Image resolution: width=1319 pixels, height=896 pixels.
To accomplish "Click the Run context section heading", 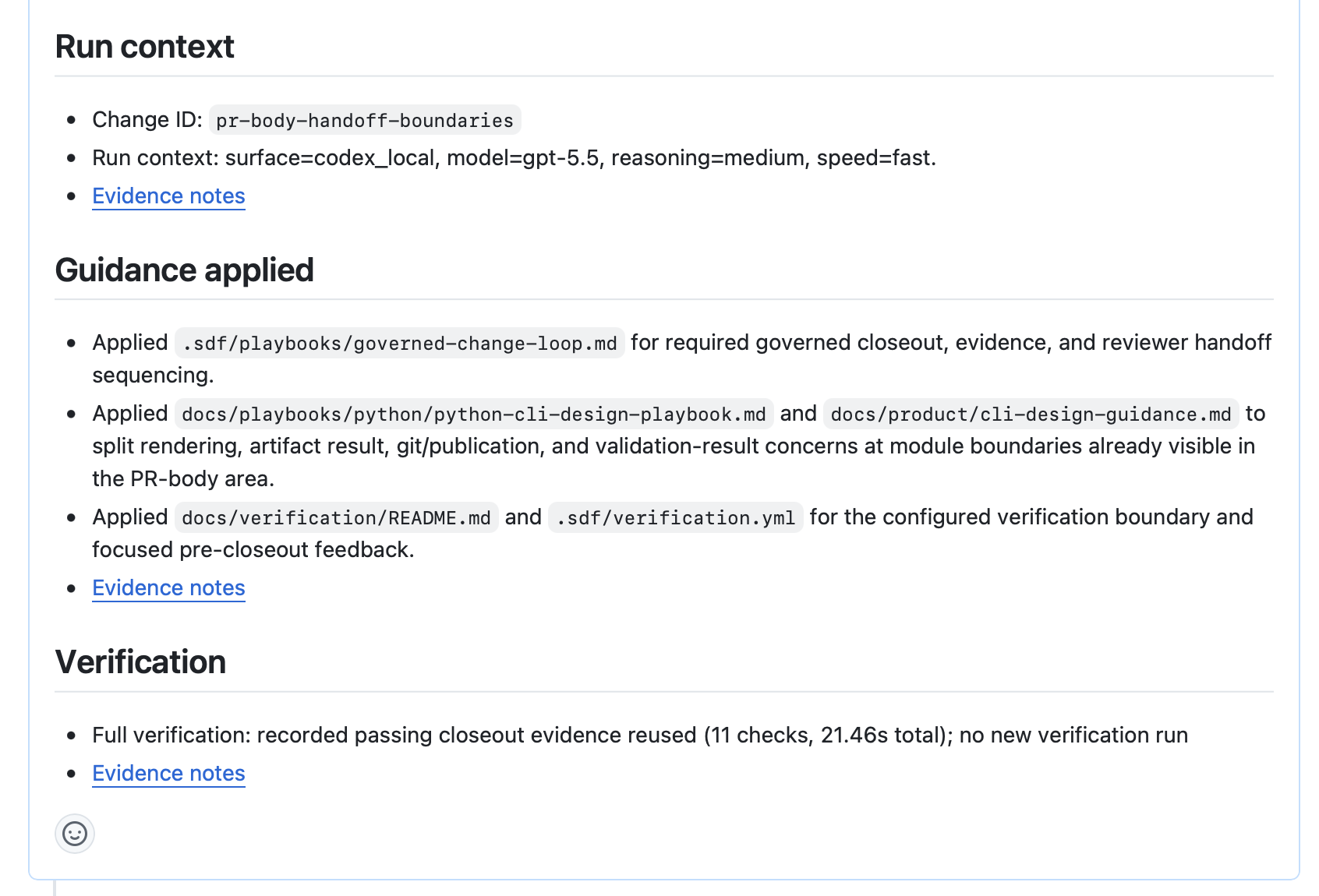I will coord(144,47).
